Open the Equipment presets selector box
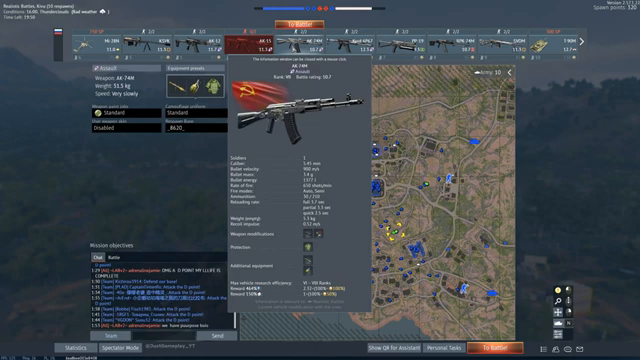 195,86
